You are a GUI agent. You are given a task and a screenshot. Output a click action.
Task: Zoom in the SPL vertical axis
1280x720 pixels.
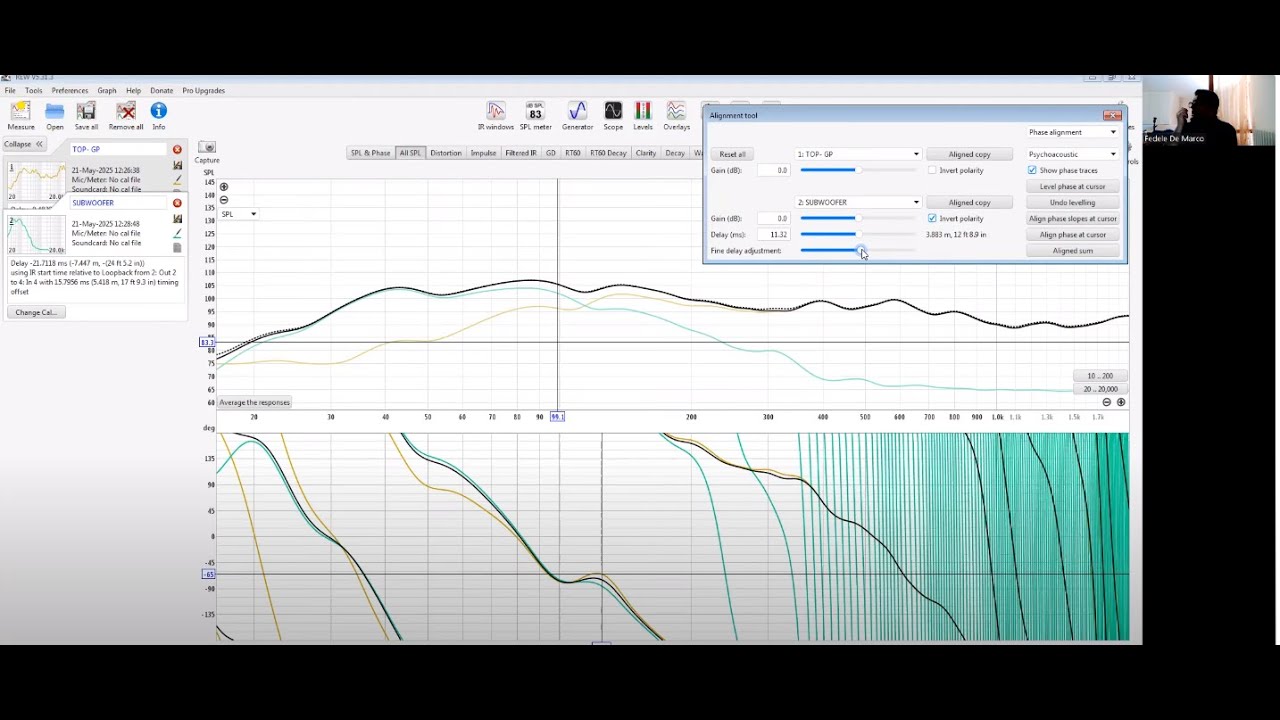pyautogui.click(x=223, y=187)
